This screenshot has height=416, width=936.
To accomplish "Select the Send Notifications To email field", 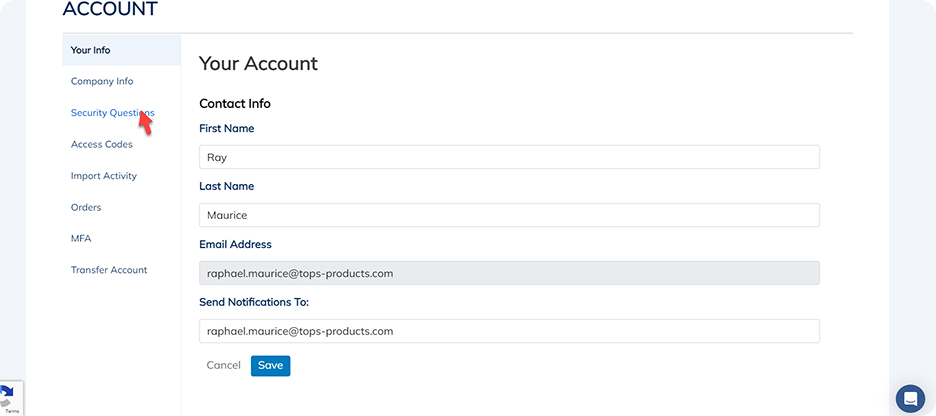I will tap(509, 331).
